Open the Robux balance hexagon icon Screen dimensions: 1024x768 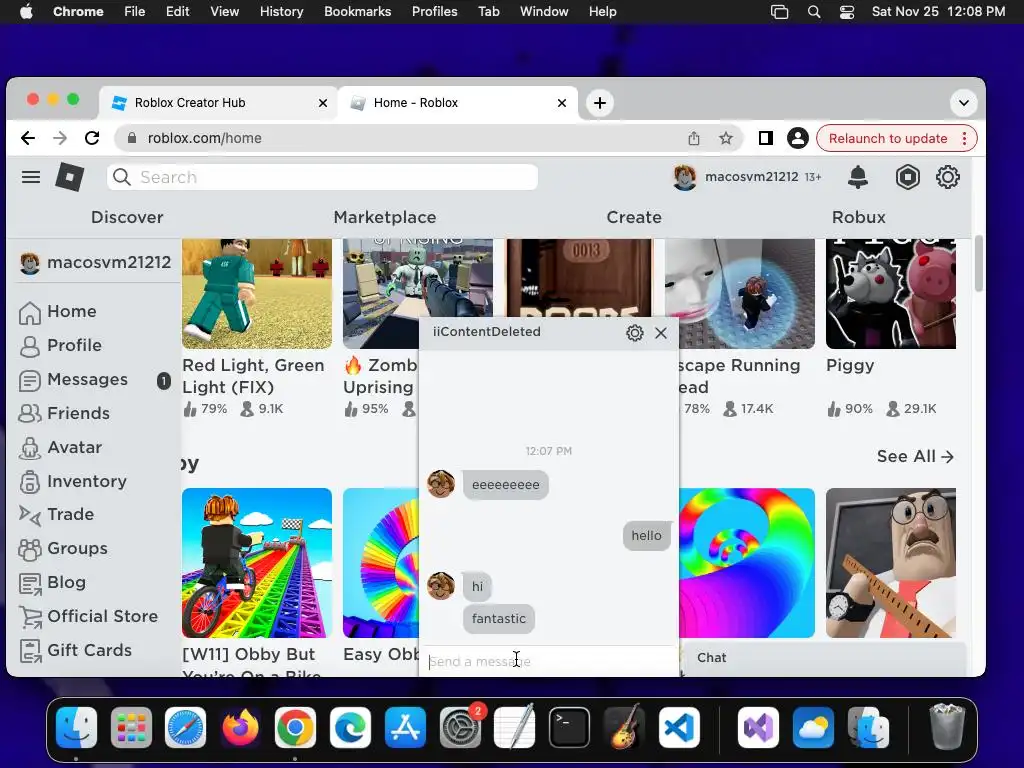point(908,177)
